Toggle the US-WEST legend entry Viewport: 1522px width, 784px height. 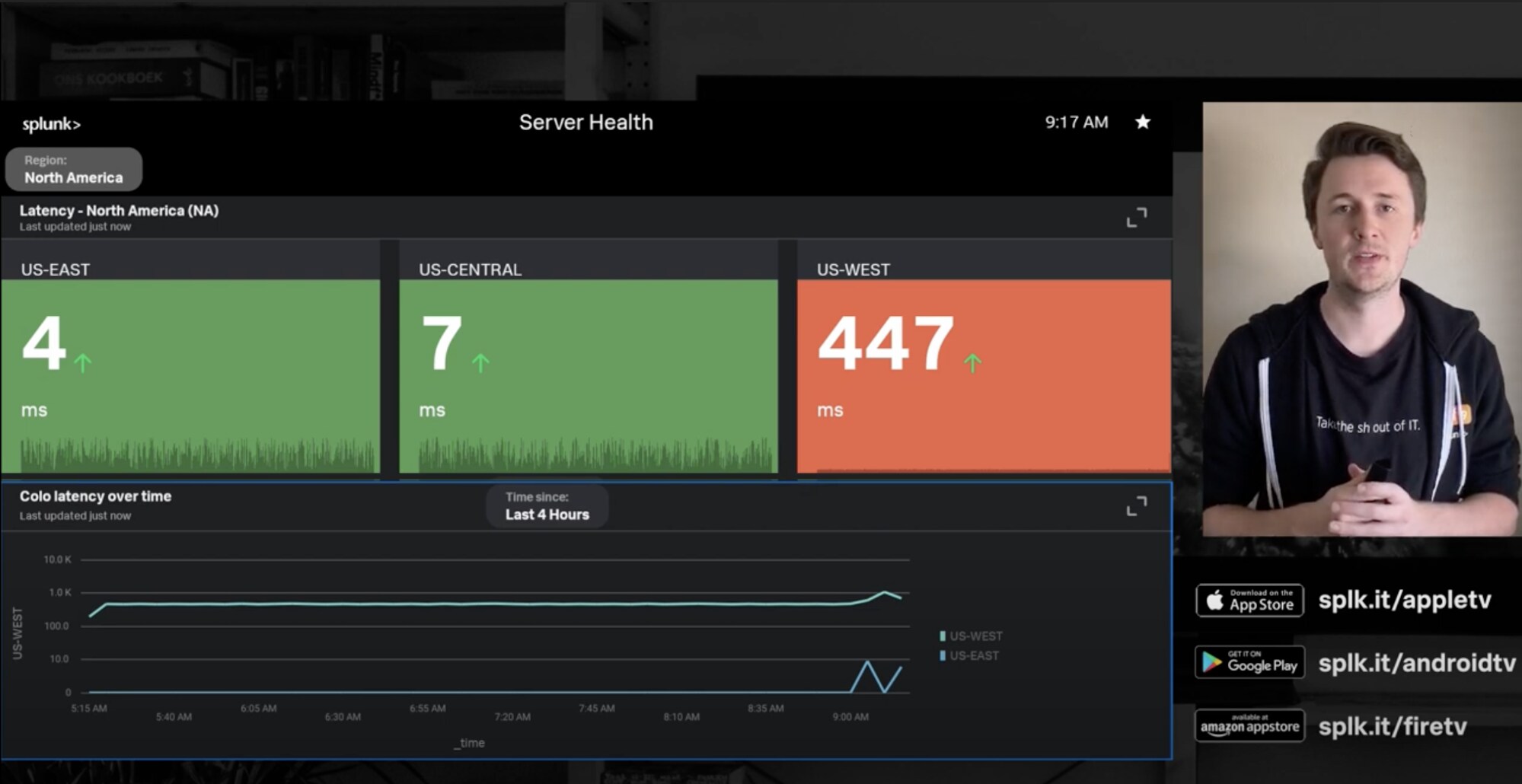(971, 636)
